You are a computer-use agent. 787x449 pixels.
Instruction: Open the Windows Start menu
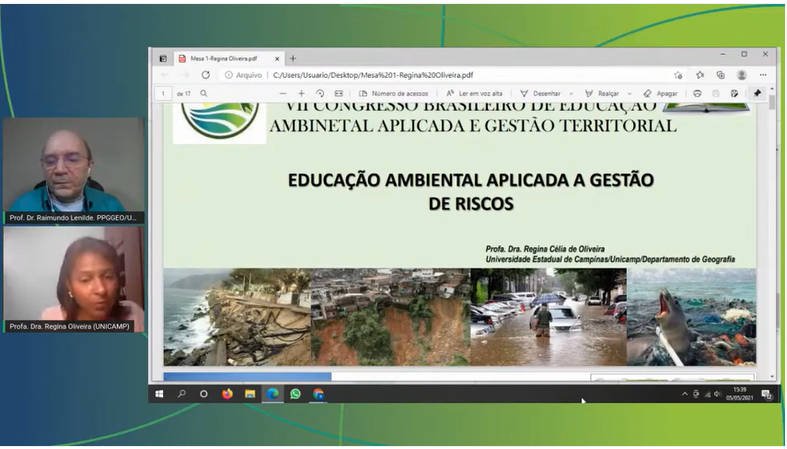pos(159,394)
